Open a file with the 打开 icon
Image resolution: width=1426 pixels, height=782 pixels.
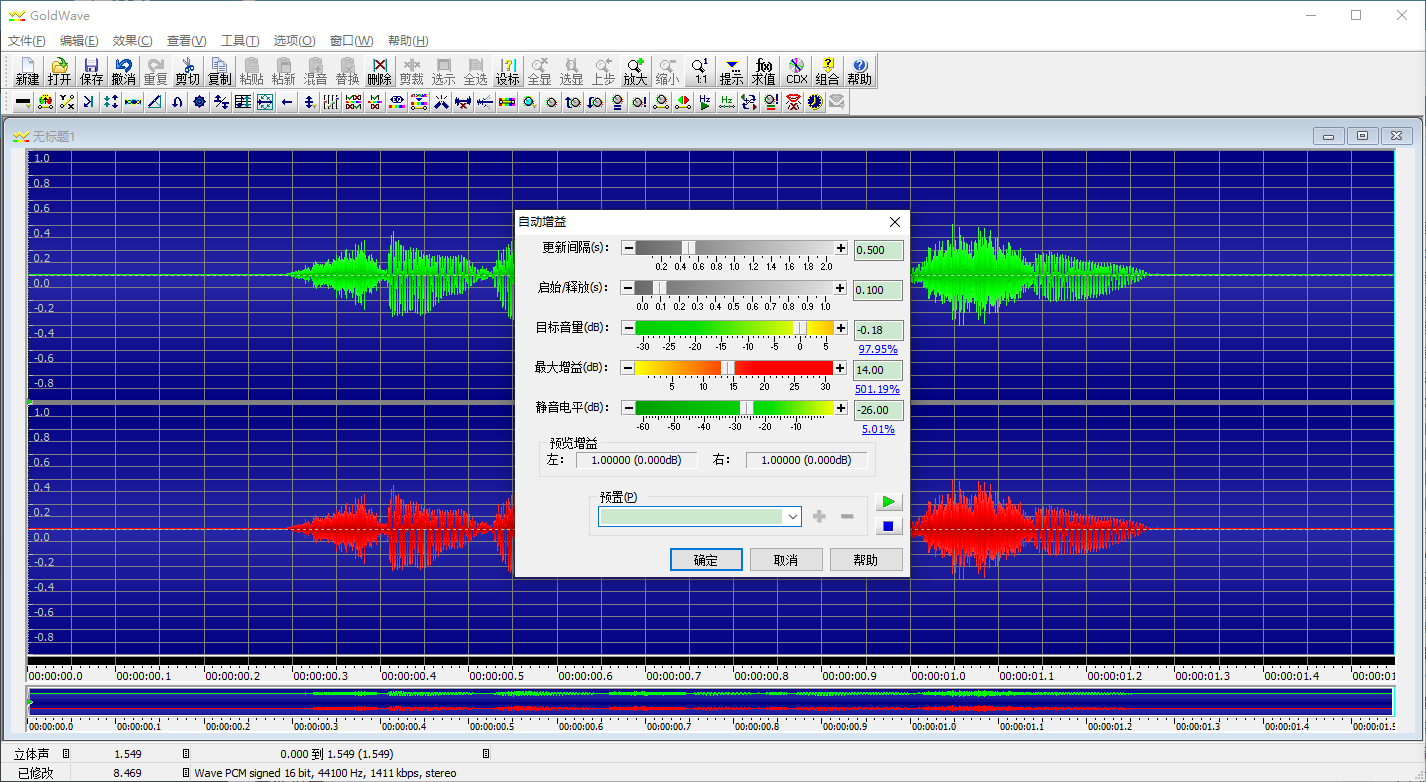coord(60,71)
